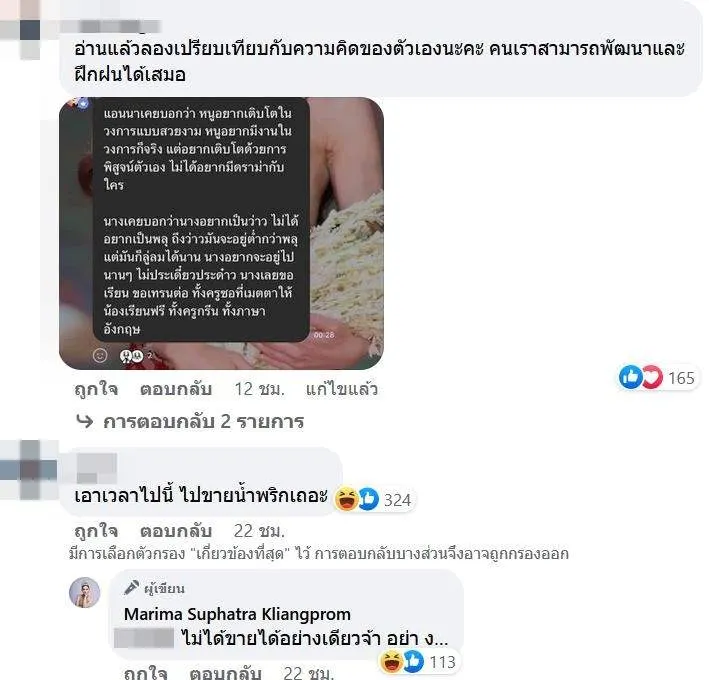Open the แก้ไขแล้ว edit history link
Viewport: 709px width, 680px height.
pyautogui.click(x=341, y=389)
